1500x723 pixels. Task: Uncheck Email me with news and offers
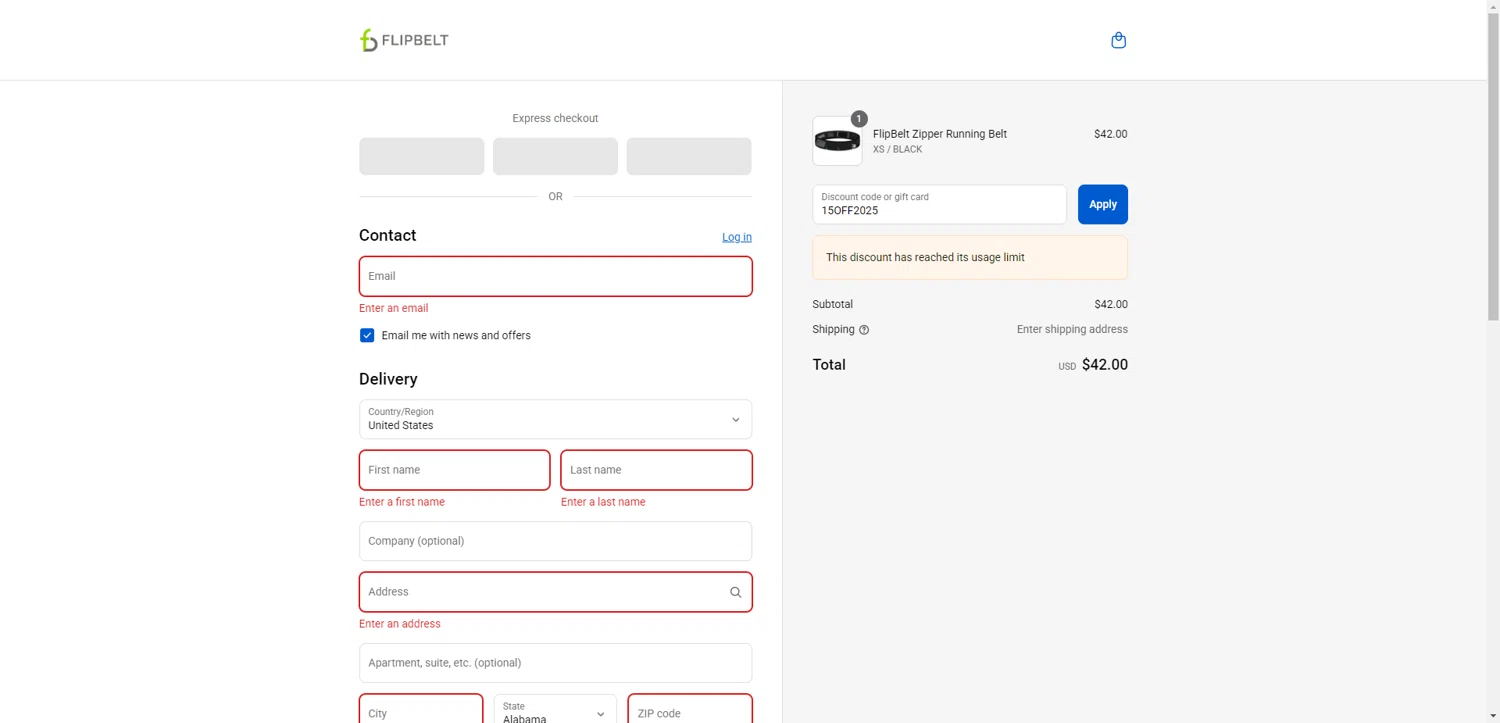367,335
